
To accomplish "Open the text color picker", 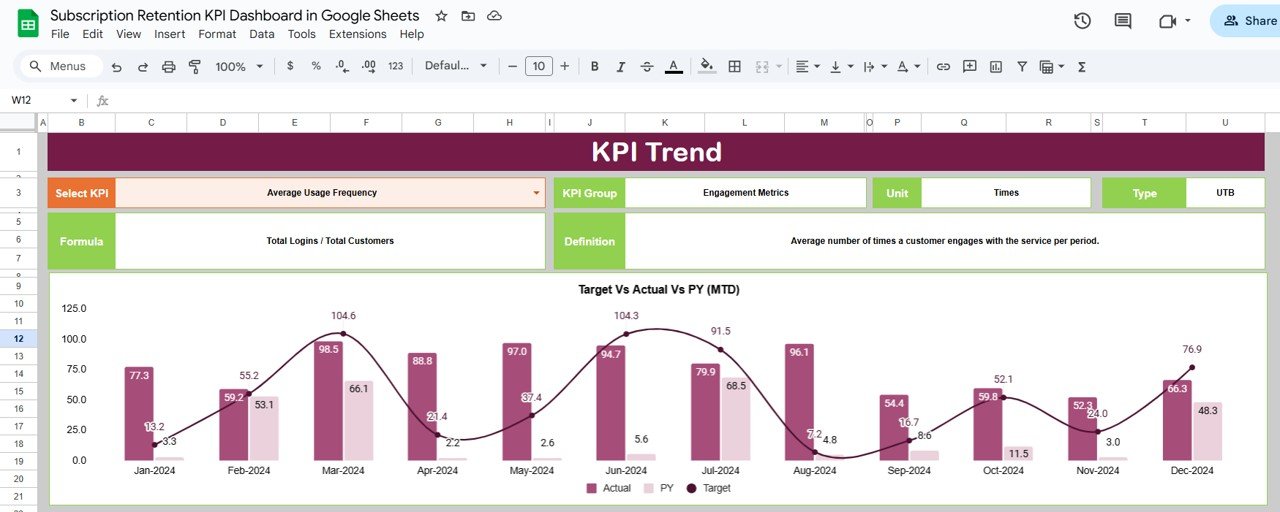I will (x=674, y=66).
